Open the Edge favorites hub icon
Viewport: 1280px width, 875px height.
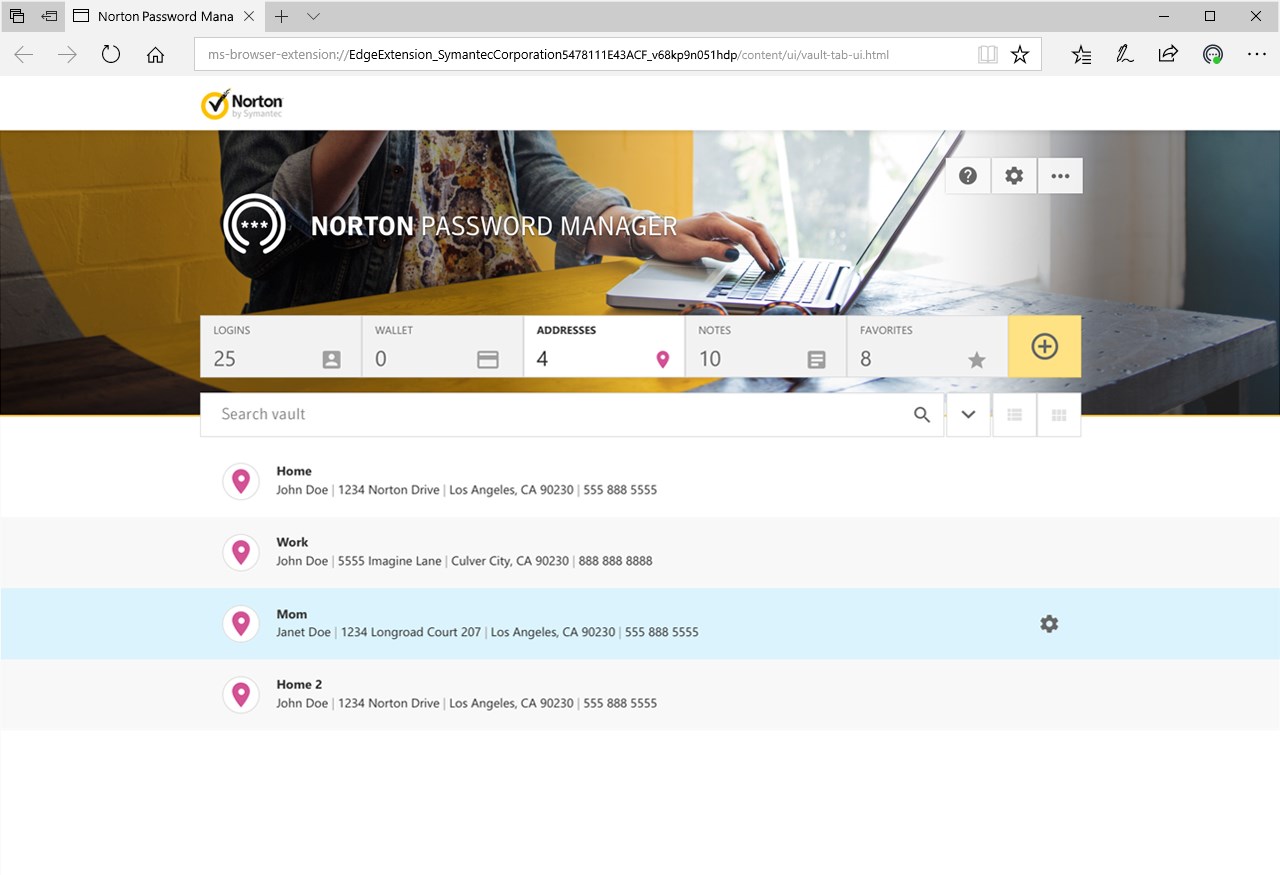click(x=1081, y=55)
